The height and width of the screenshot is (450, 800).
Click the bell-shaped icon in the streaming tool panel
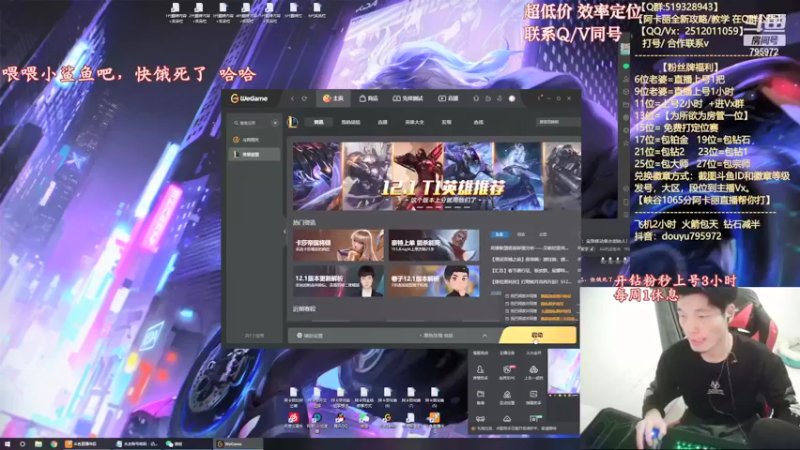(480, 371)
